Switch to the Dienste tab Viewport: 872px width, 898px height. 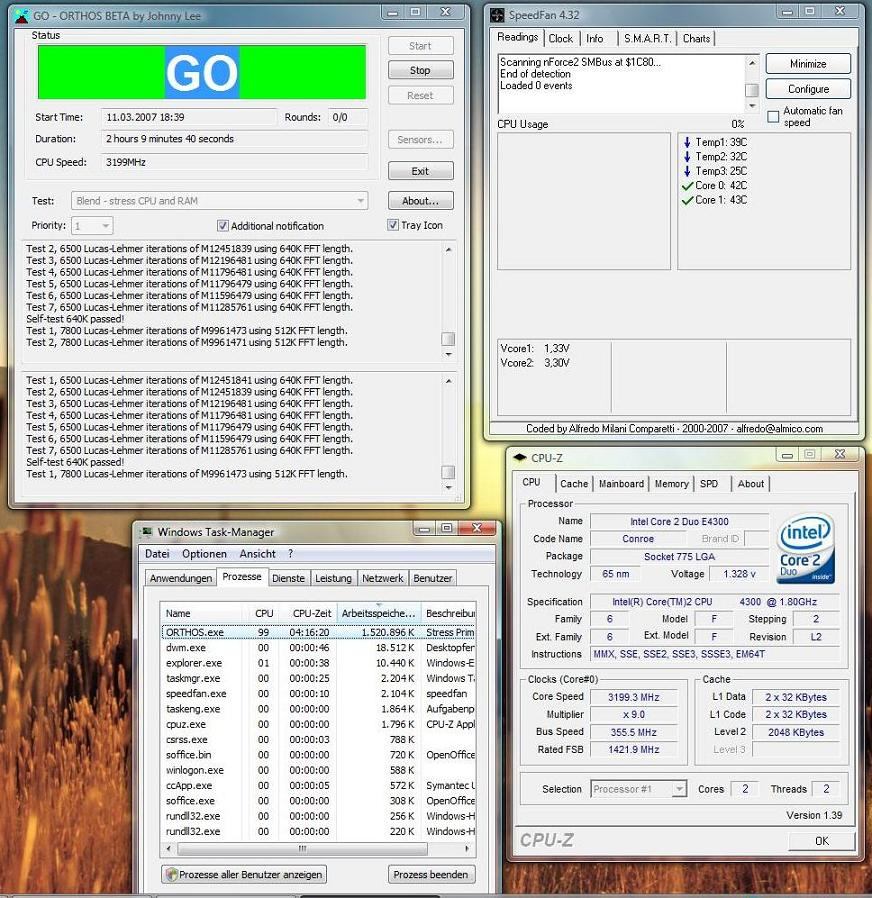pyautogui.click(x=288, y=578)
